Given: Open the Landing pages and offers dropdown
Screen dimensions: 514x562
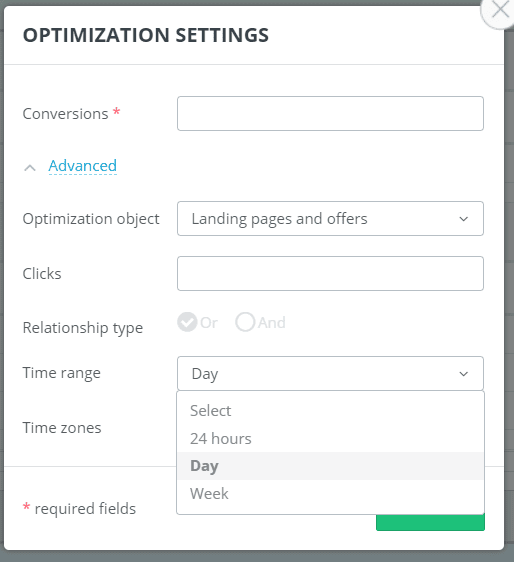Looking at the screenshot, I should click(x=330, y=219).
